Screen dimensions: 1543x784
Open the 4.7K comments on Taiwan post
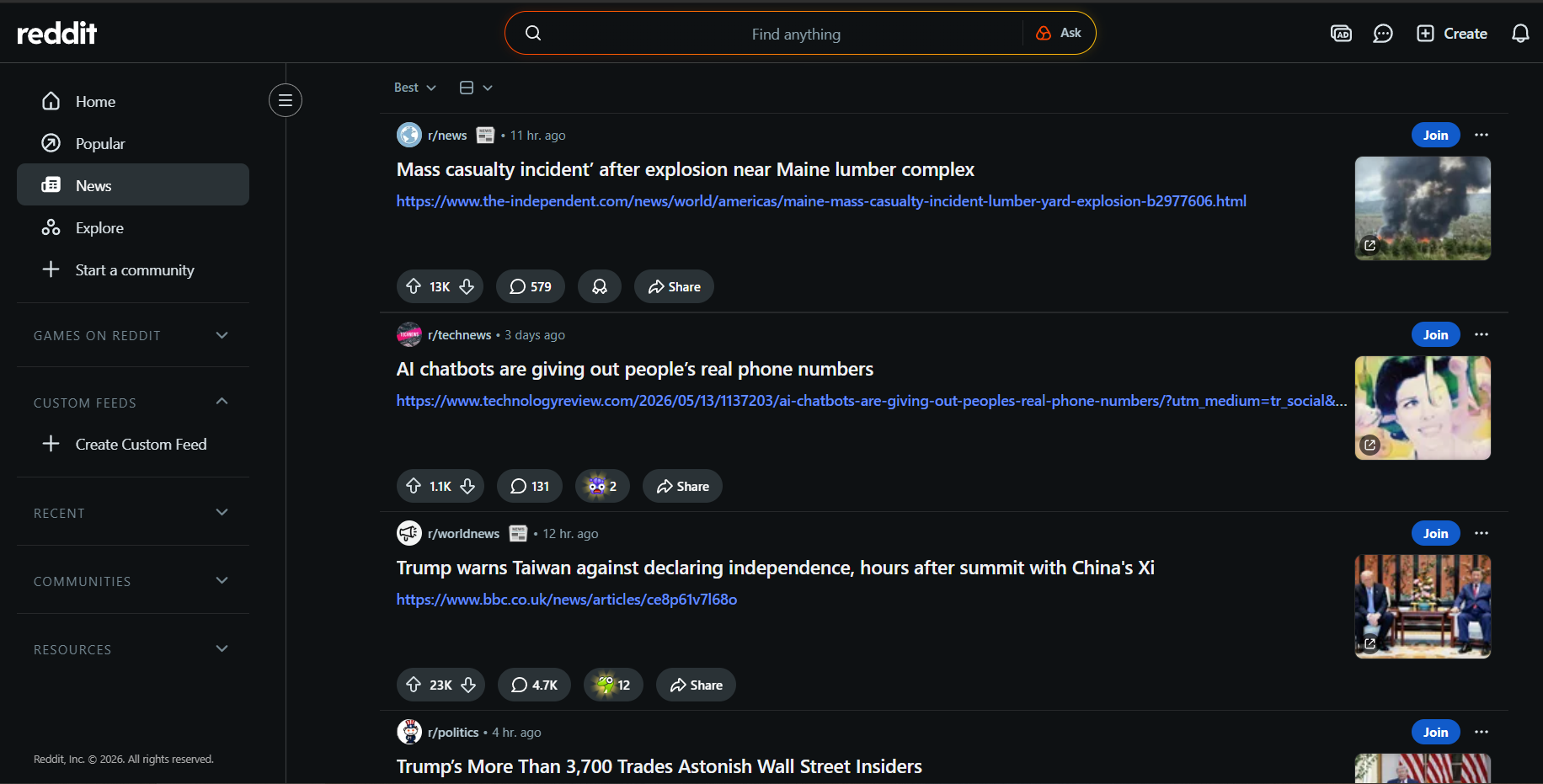[534, 685]
